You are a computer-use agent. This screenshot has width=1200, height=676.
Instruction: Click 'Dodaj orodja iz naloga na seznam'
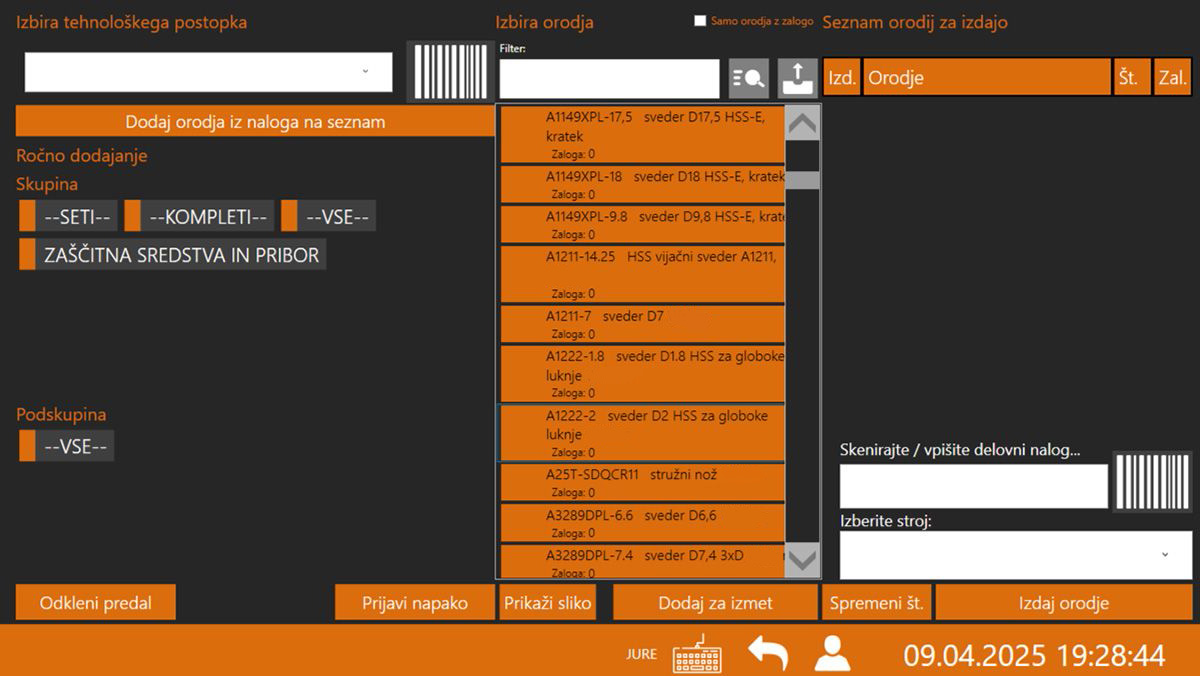[x=254, y=122]
